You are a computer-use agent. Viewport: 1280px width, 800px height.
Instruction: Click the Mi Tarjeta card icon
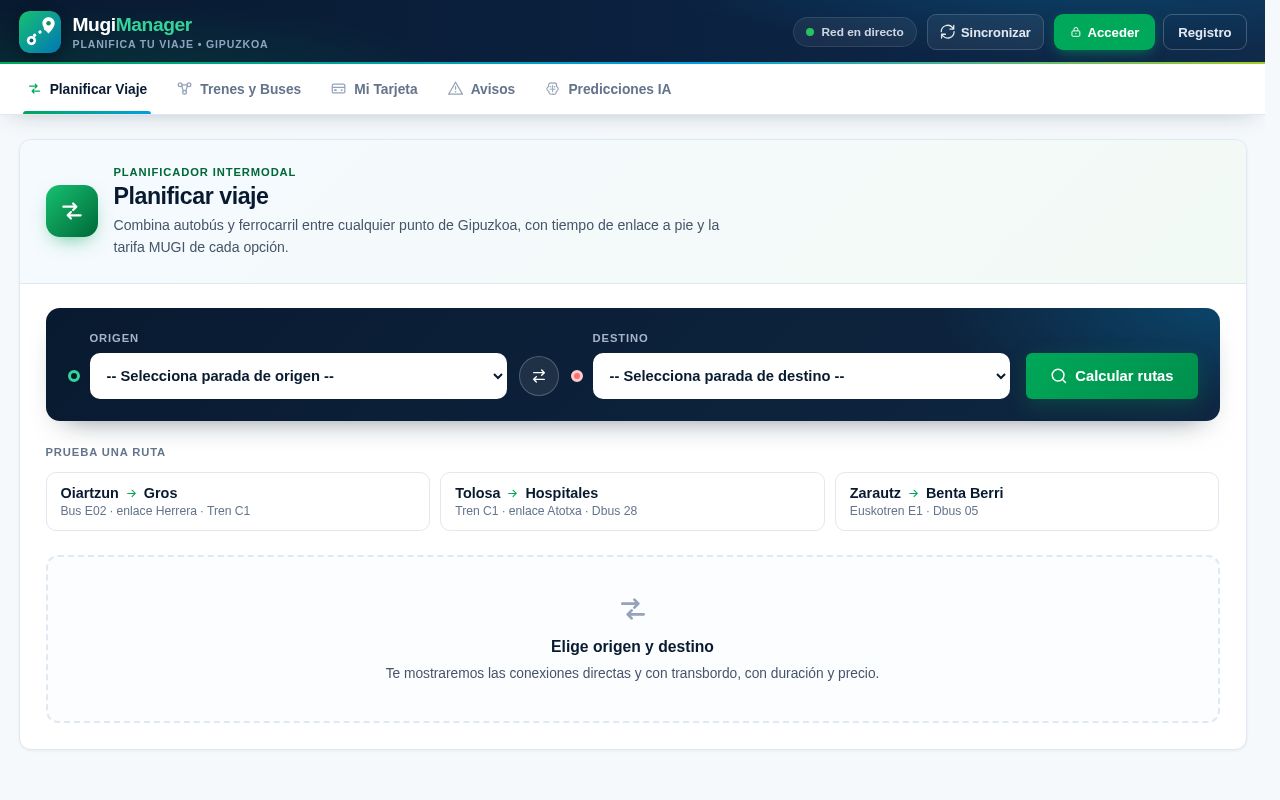338,89
